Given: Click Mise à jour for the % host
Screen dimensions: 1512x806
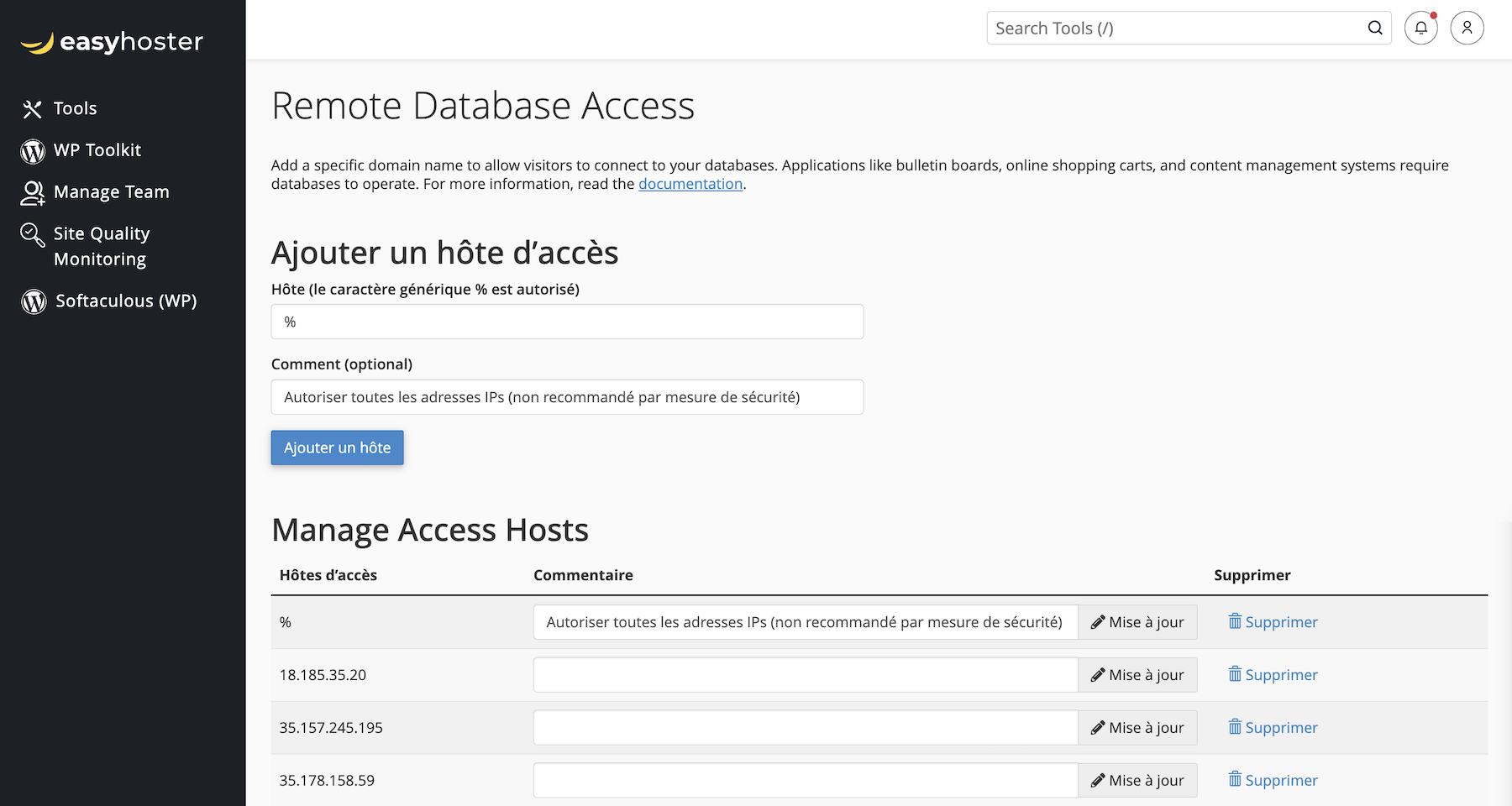Looking at the screenshot, I should click(x=1137, y=622).
